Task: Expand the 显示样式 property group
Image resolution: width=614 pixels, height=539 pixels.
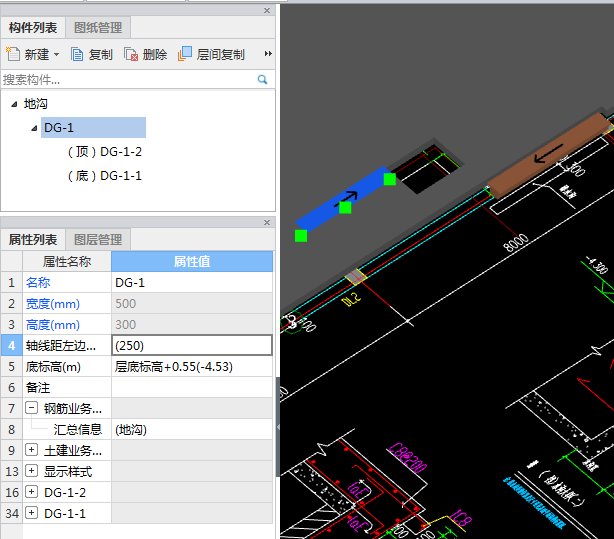Action: coord(31,471)
